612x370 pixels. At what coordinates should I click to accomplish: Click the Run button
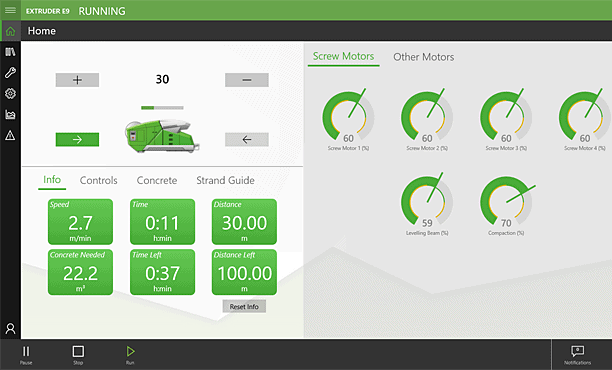[130, 354]
